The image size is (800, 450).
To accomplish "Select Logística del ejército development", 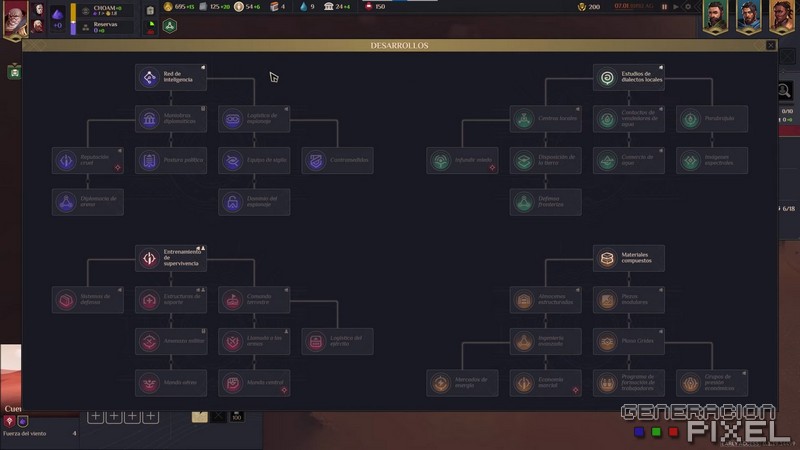I will pos(337,341).
